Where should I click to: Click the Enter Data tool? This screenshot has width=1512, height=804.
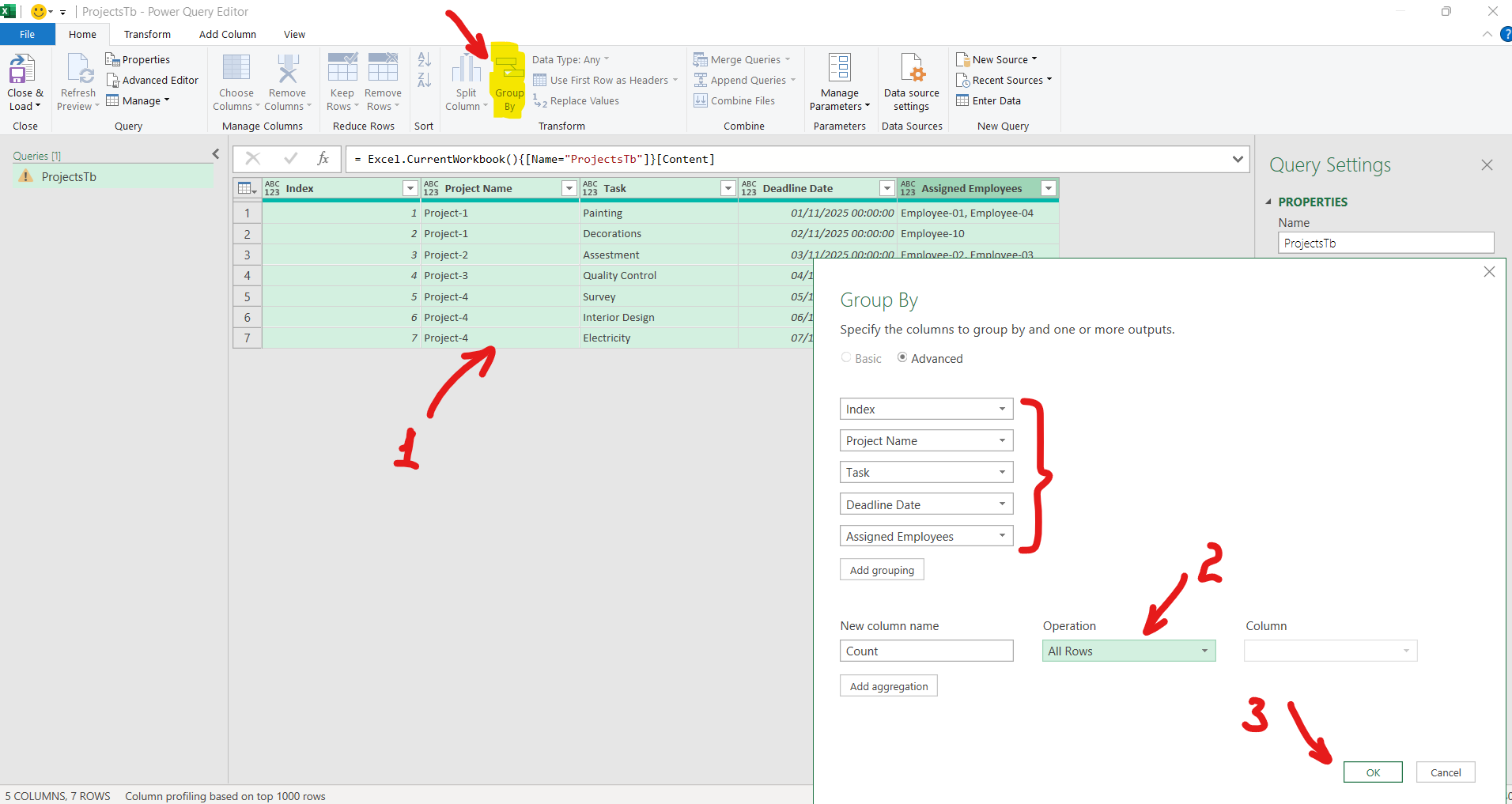click(x=988, y=100)
